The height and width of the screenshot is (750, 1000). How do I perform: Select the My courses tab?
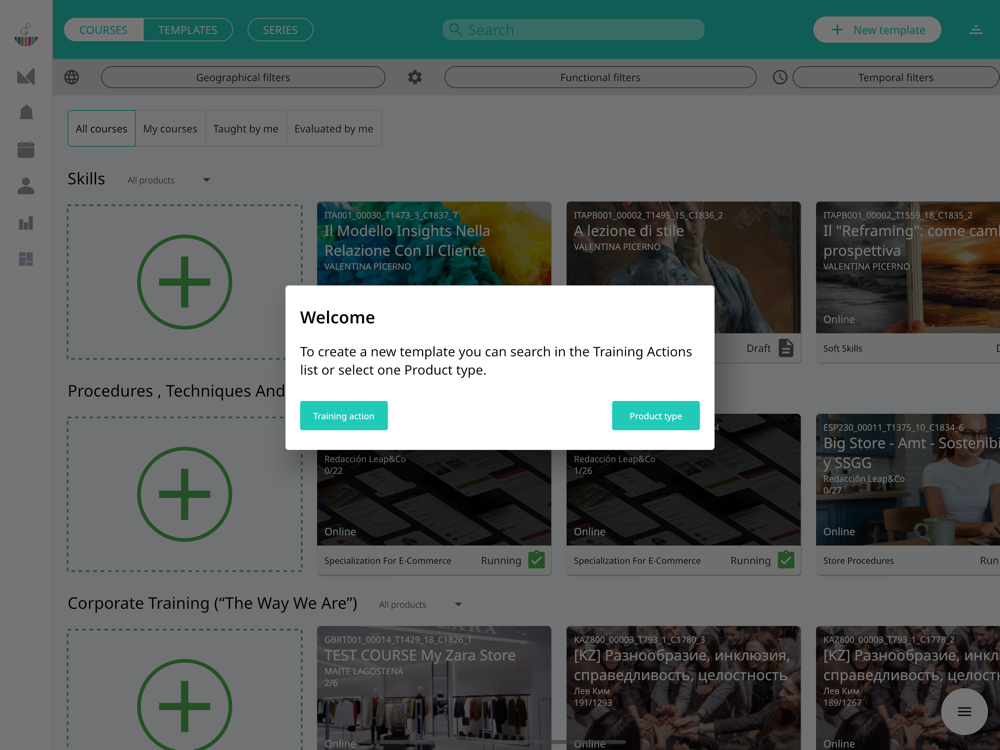pyautogui.click(x=170, y=129)
